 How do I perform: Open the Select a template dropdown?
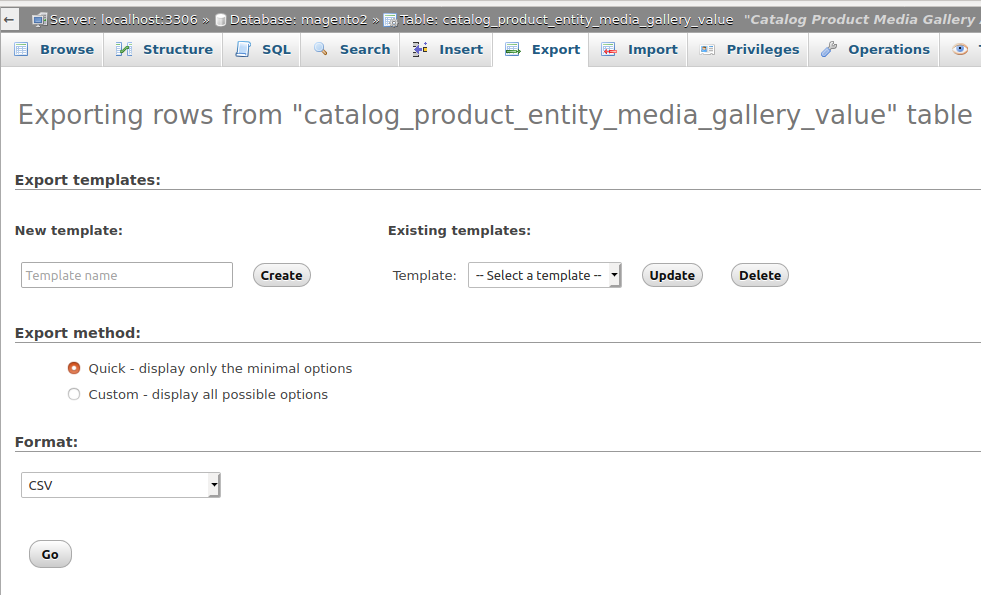(545, 275)
